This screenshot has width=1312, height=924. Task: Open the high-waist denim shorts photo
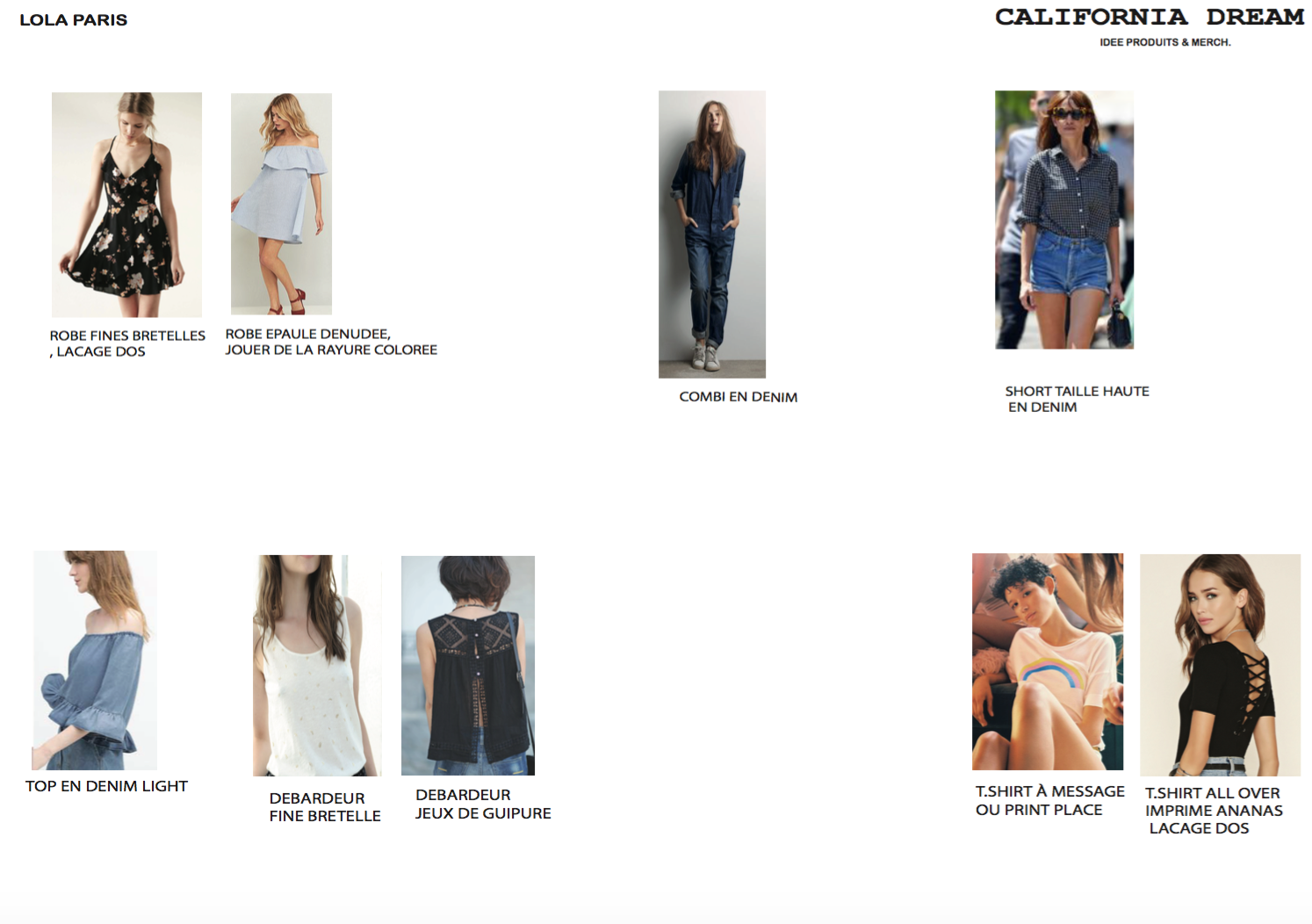[x=1064, y=220]
